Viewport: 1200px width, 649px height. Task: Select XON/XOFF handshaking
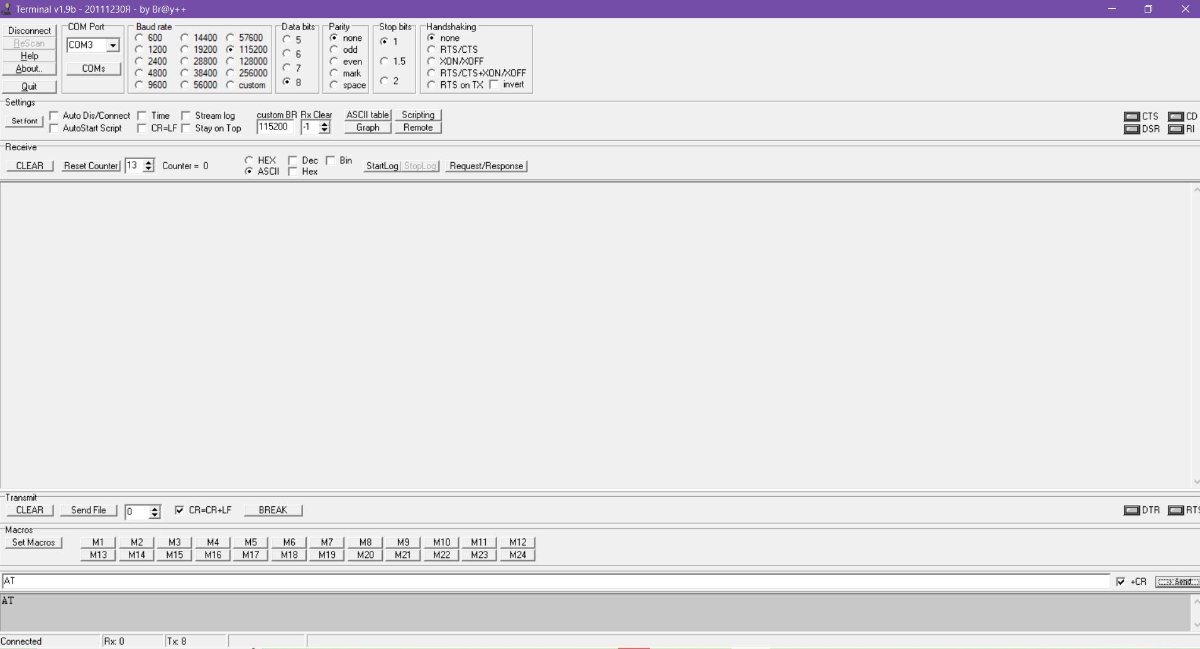[431, 61]
